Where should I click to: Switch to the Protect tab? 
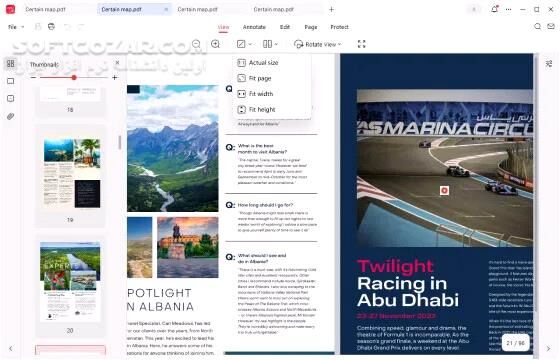click(x=339, y=27)
